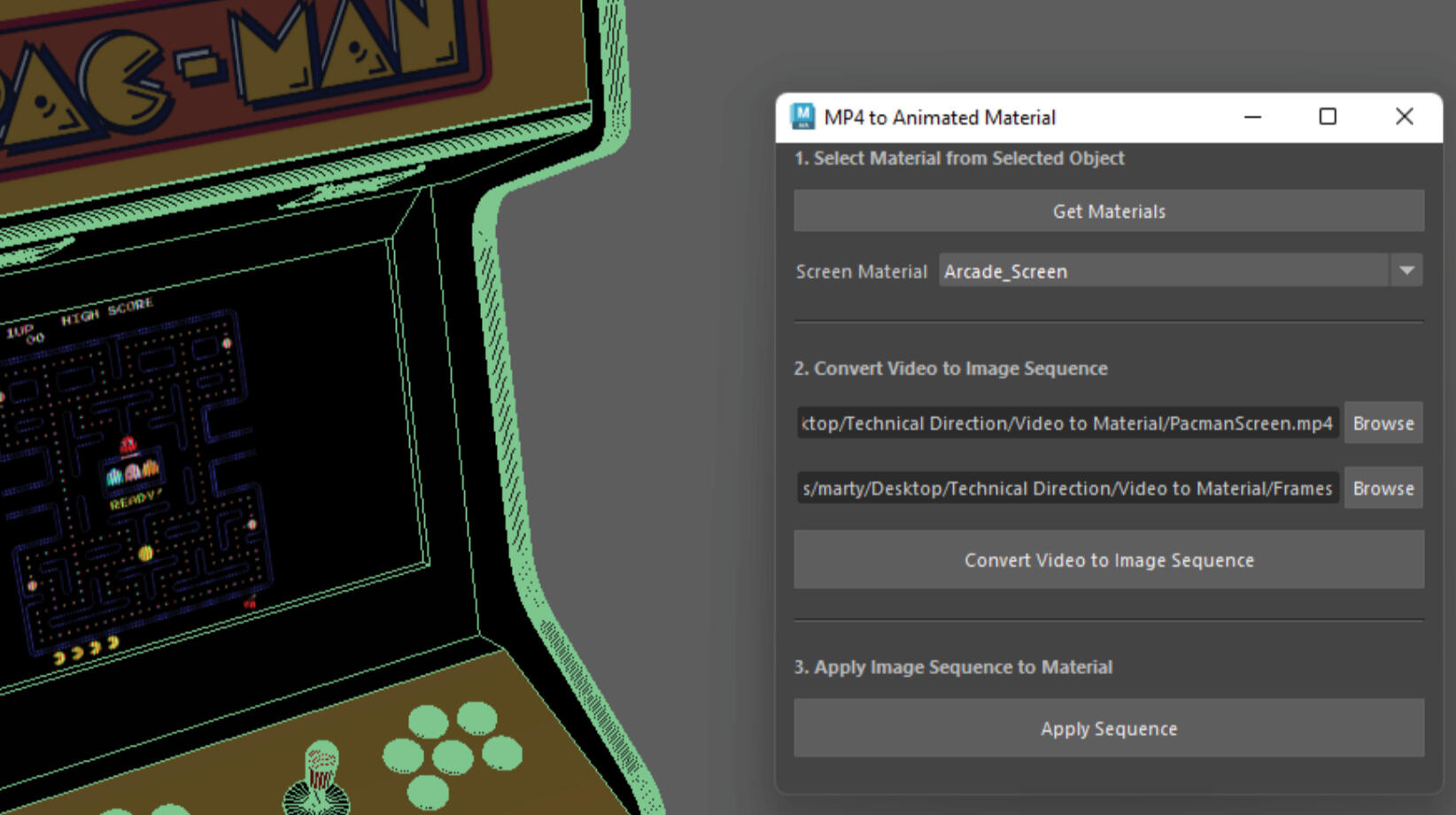Image resolution: width=1456 pixels, height=815 pixels.
Task: Browse for the Frames output folder
Action: coord(1382,489)
